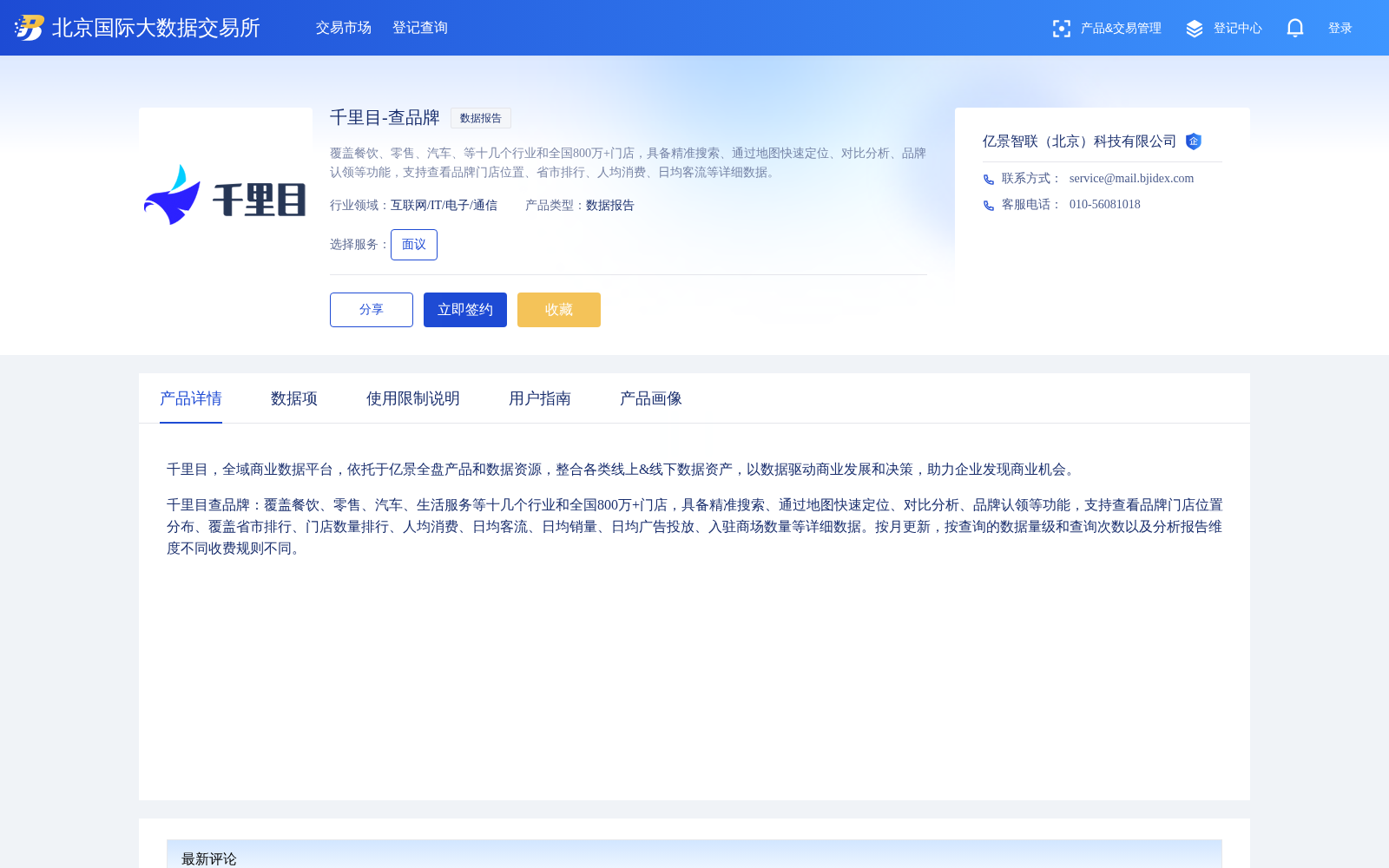Click the 最新评论 section header

pos(694,854)
